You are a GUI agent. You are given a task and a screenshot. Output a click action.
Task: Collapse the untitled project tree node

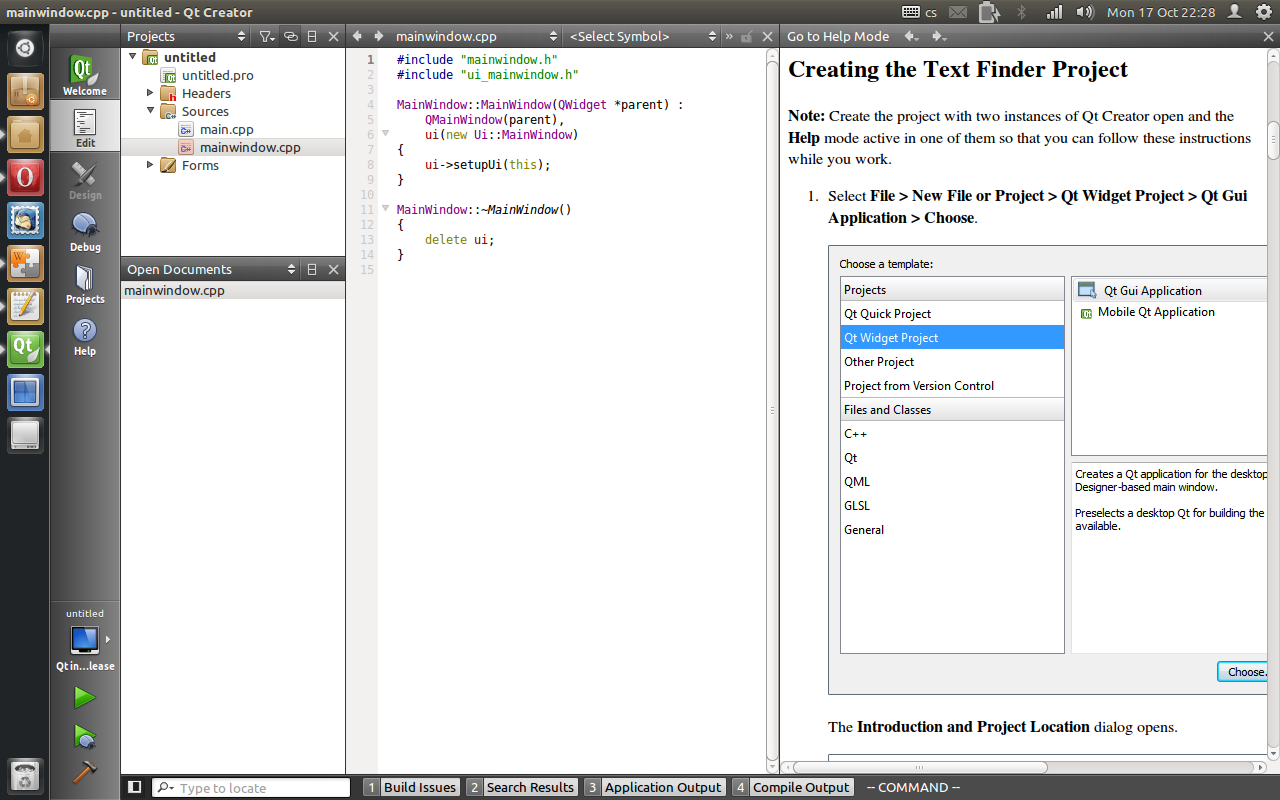(132, 57)
